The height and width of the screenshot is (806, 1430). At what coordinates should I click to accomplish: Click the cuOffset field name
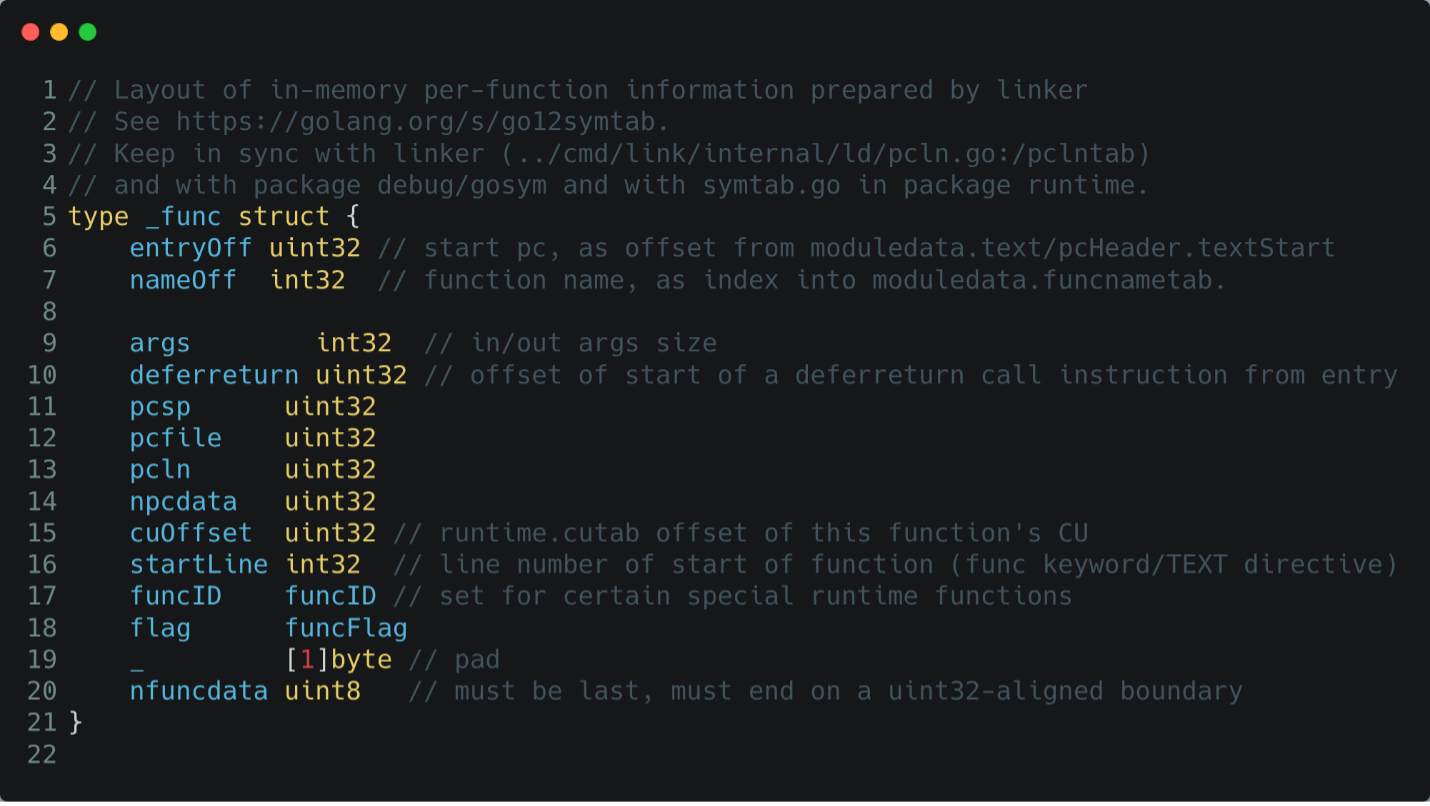point(190,533)
